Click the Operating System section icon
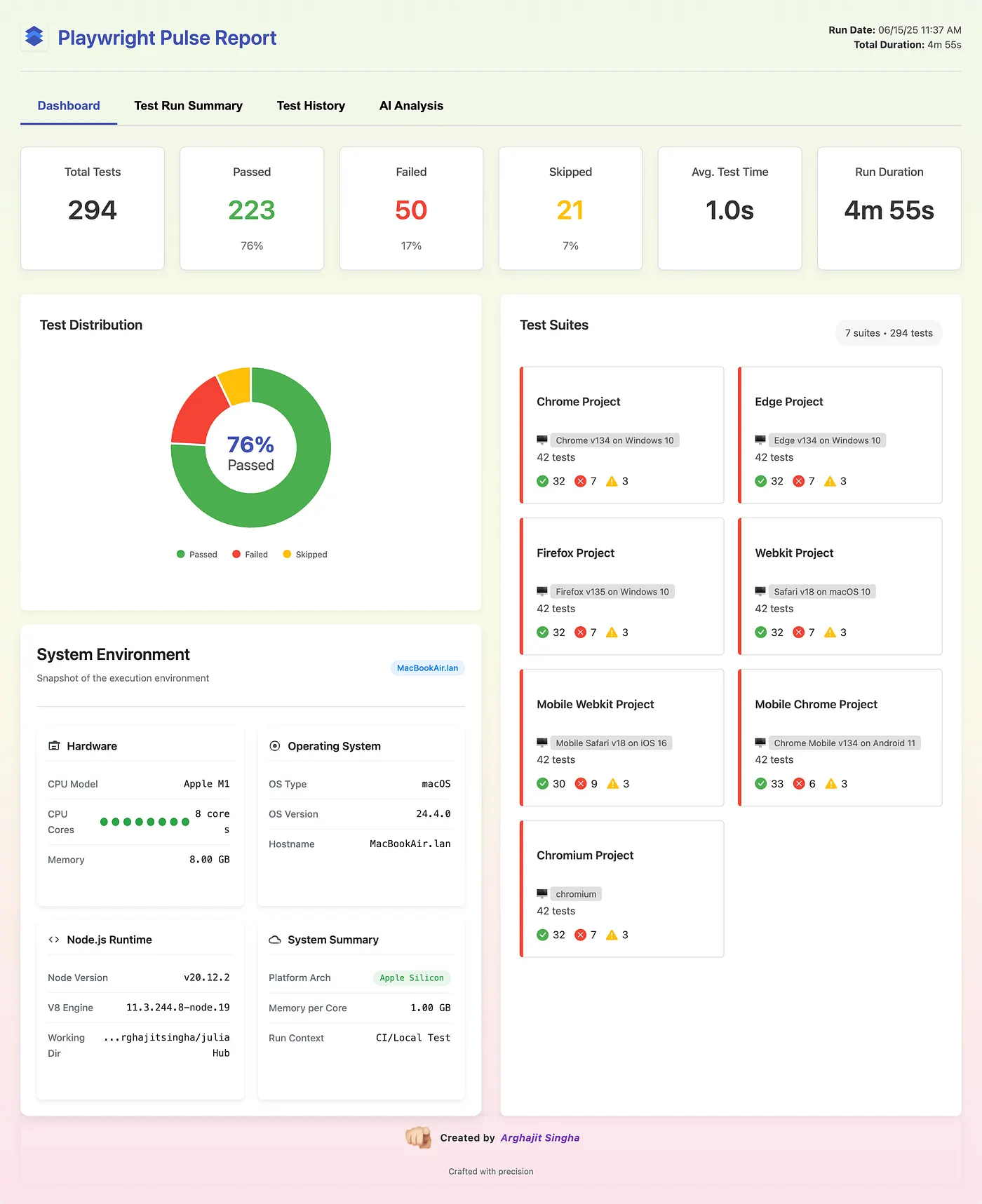Image resolution: width=982 pixels, height=1204 pixels. (275, 745)
